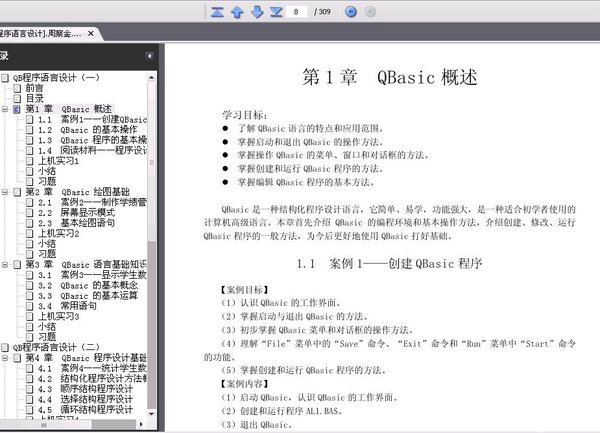Screen dimensions: 600x433
Task: Open the 目录 bookmark
Action: point(34,98)
